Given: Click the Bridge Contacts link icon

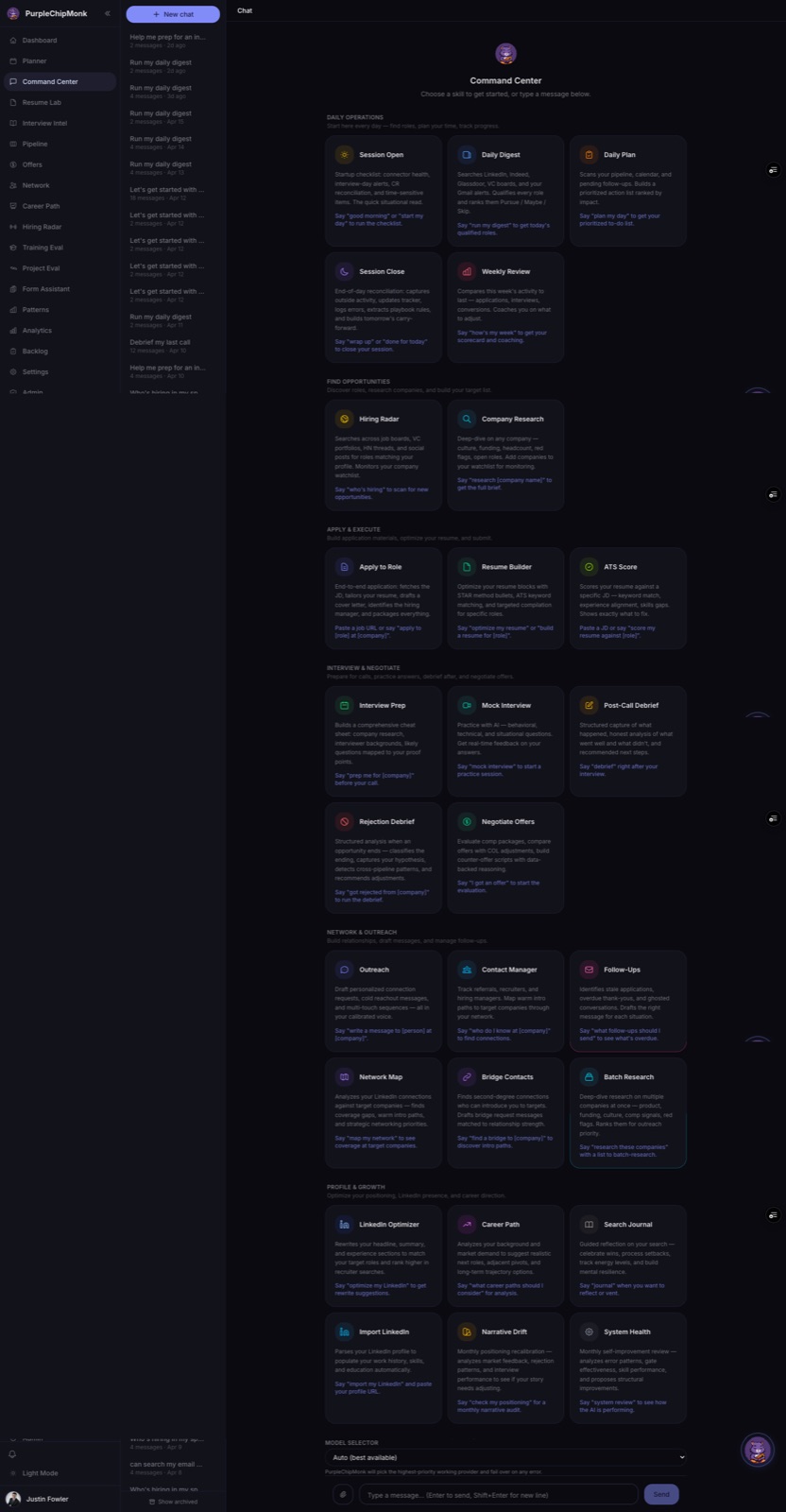Looking at the screenshot, I should coord(467,1076).
